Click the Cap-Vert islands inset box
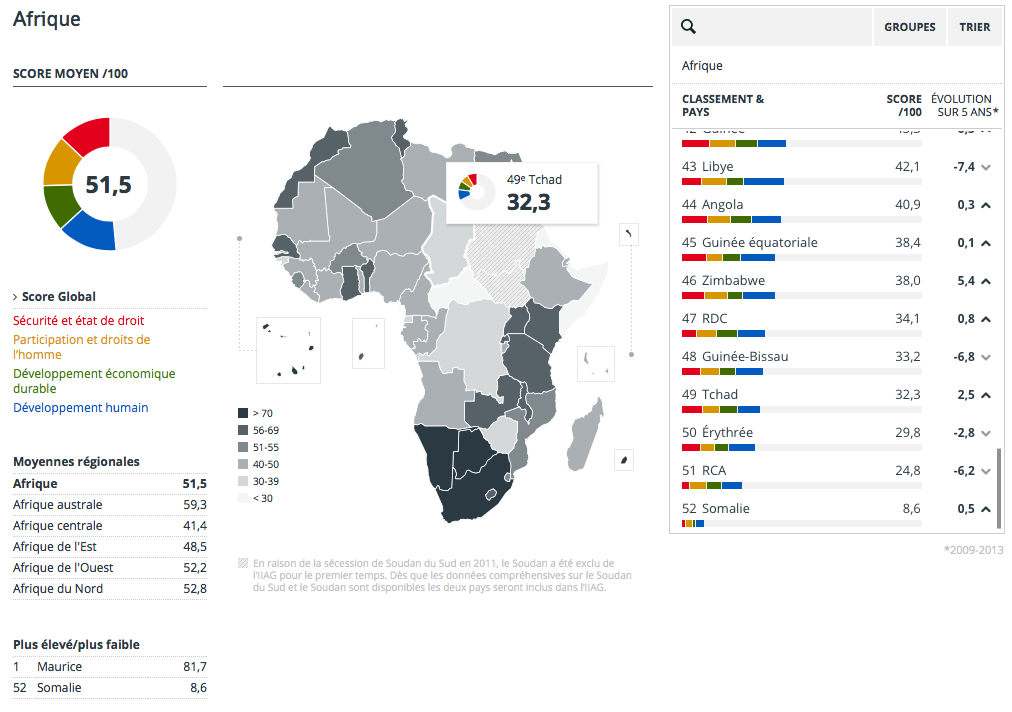 pyautogui.click(x=288, y=350)
